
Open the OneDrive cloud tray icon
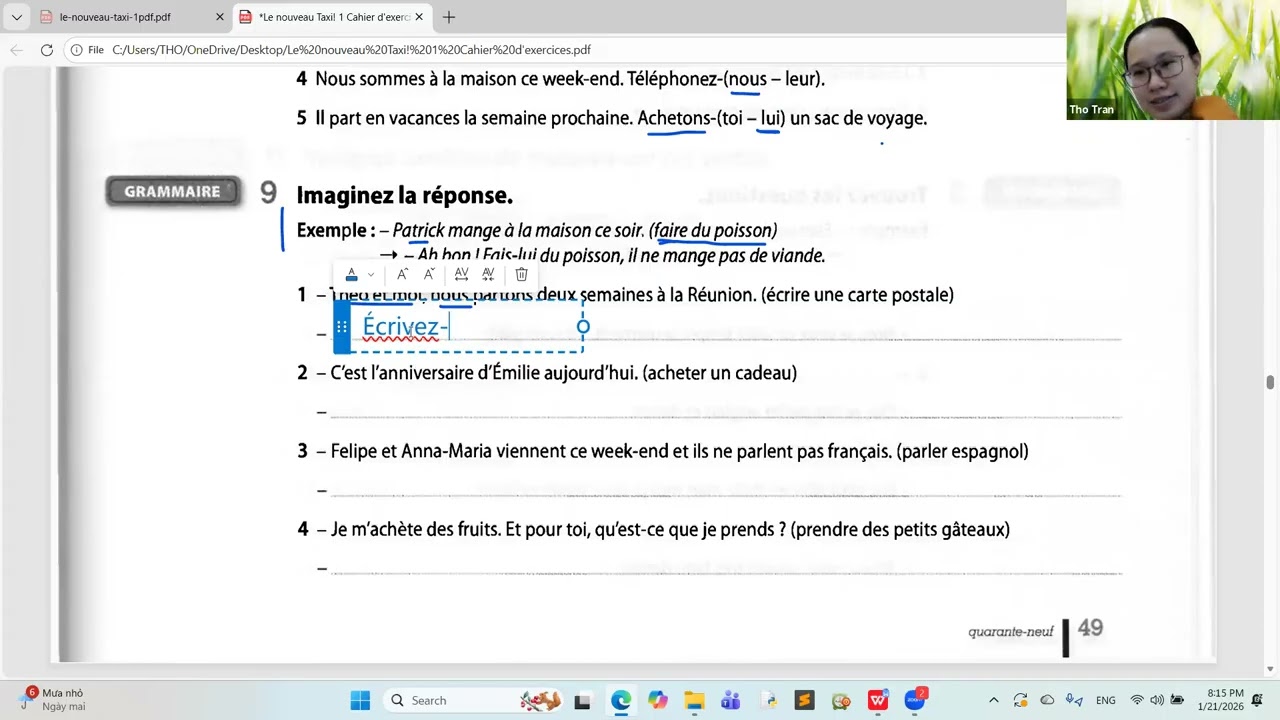(1047, 700)
